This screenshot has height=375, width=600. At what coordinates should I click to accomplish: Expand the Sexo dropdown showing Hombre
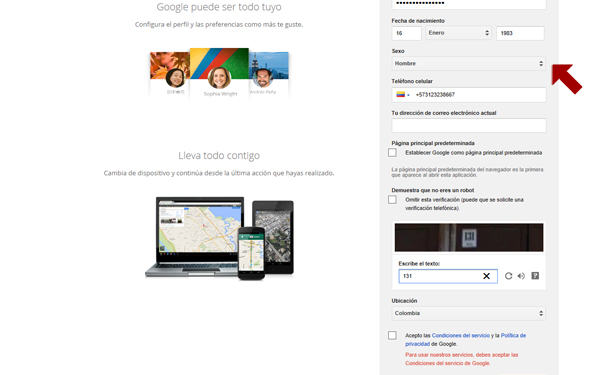point(469,64)
